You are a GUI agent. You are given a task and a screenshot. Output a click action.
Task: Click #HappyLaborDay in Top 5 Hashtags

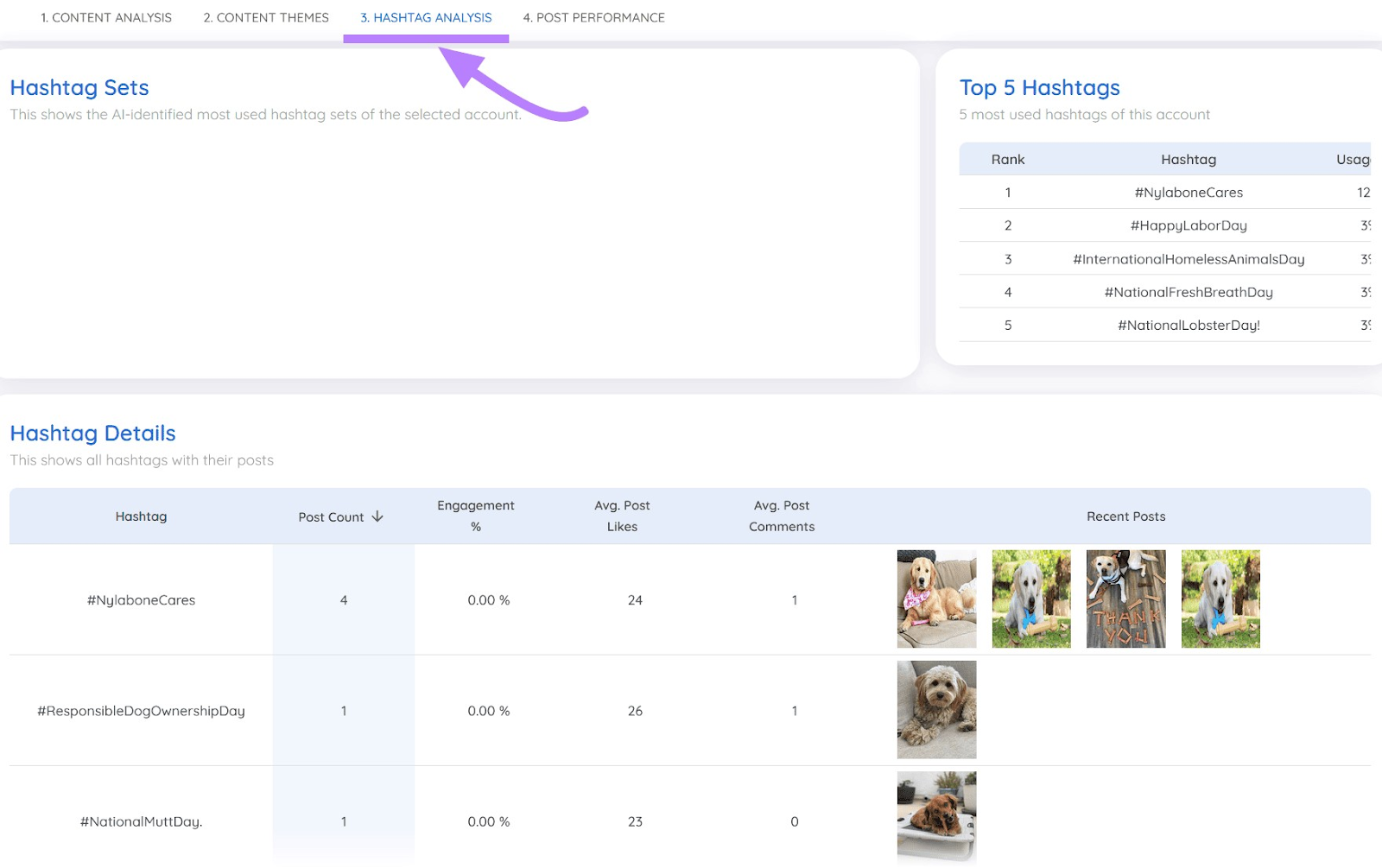(x=1189, y=225)
